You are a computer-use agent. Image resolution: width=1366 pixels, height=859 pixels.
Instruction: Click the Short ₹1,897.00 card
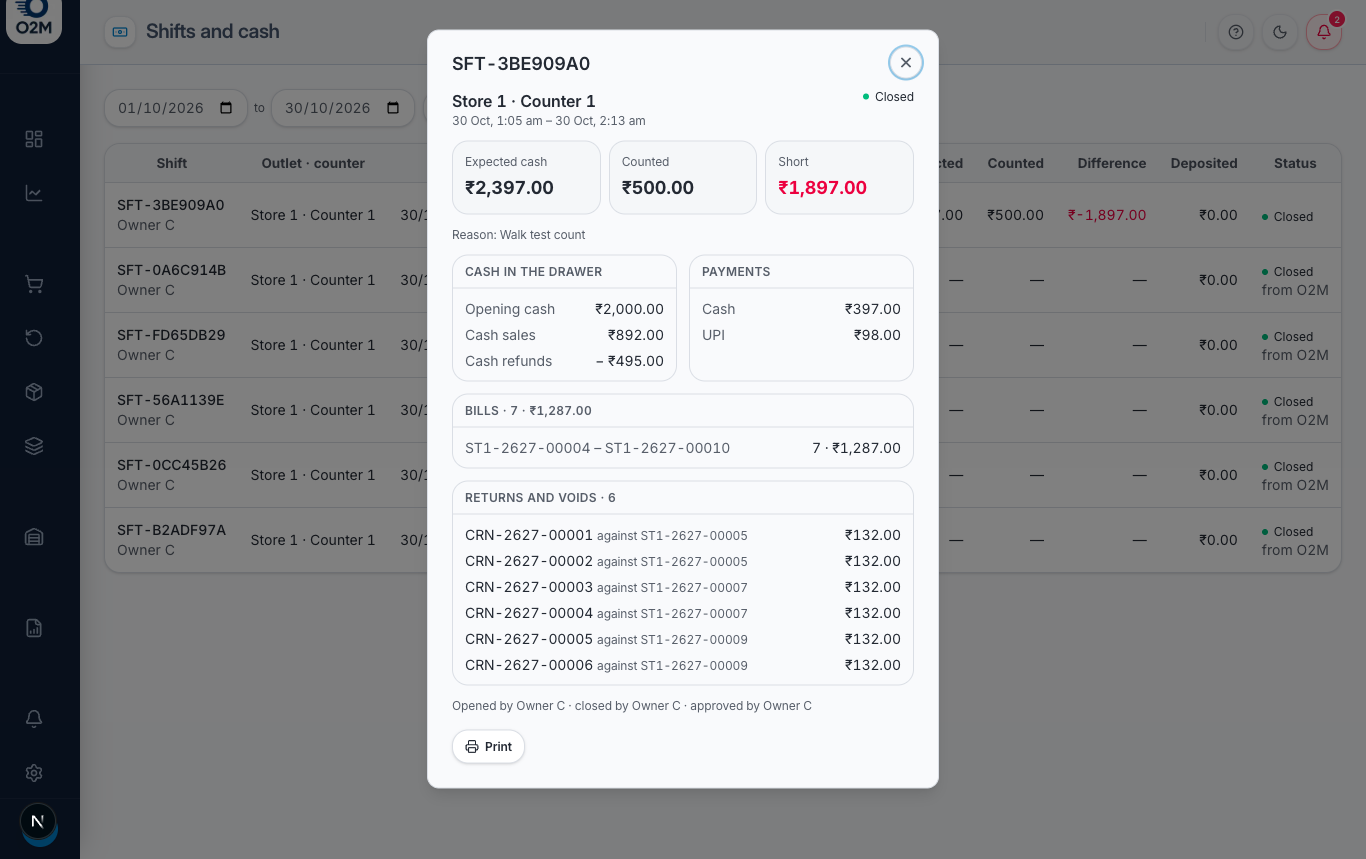click(839, 177)
